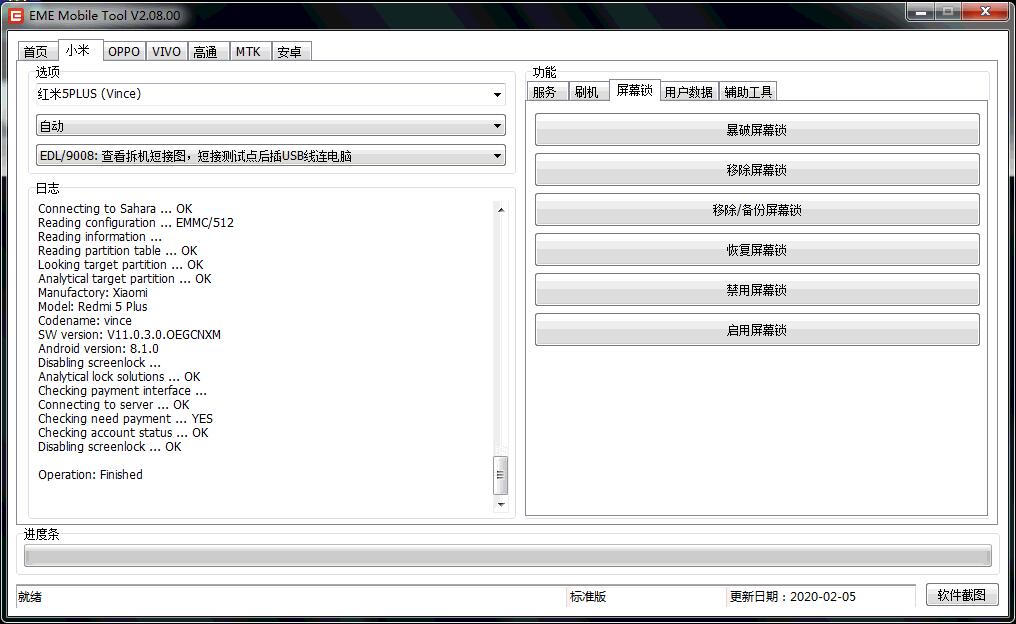Click the log scrollbar thumb
1016x624 pixels.
pyautogui.click(x=500, y=475)
